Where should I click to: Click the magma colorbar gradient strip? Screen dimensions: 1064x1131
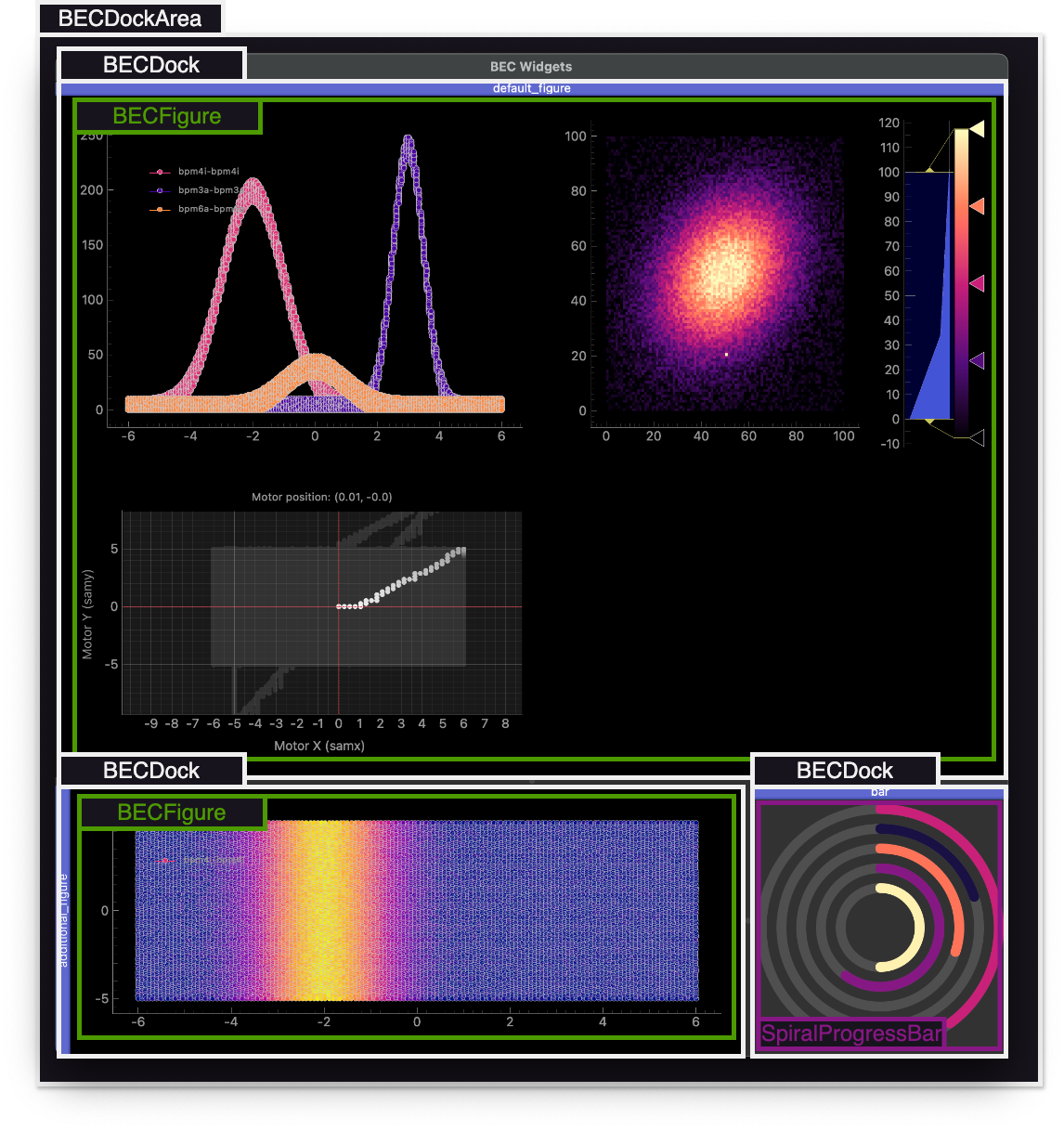961,279
